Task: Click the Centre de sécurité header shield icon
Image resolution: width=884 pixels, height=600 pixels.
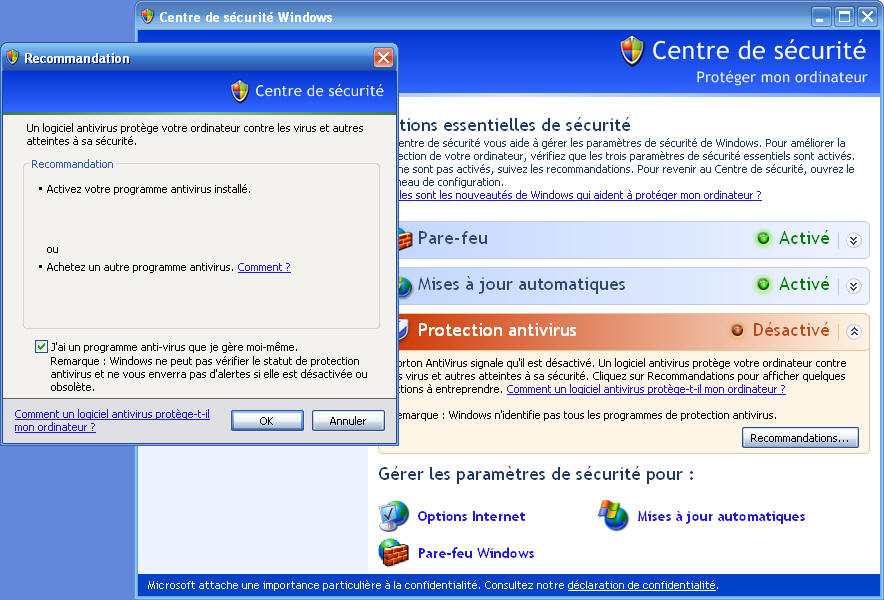Action: point(632,51)
